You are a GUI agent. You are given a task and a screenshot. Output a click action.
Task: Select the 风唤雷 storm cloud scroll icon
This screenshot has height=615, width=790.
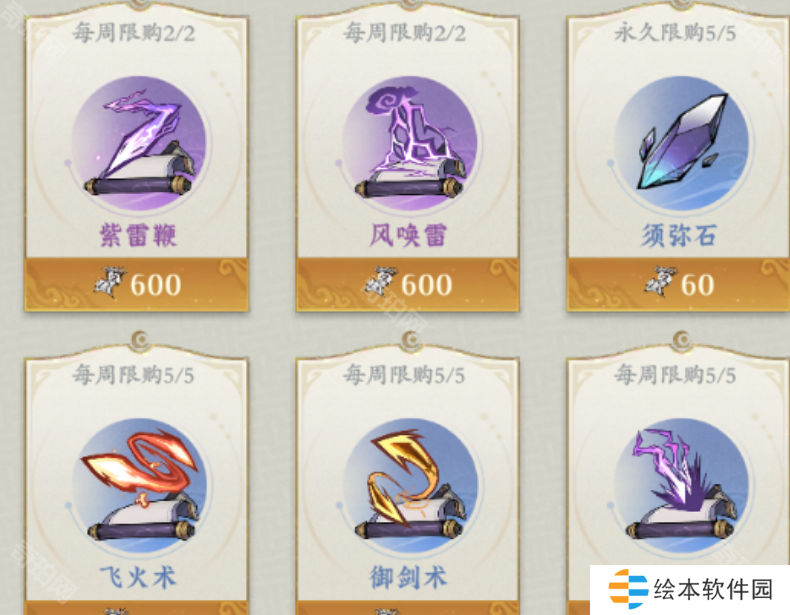click(409, 143)
